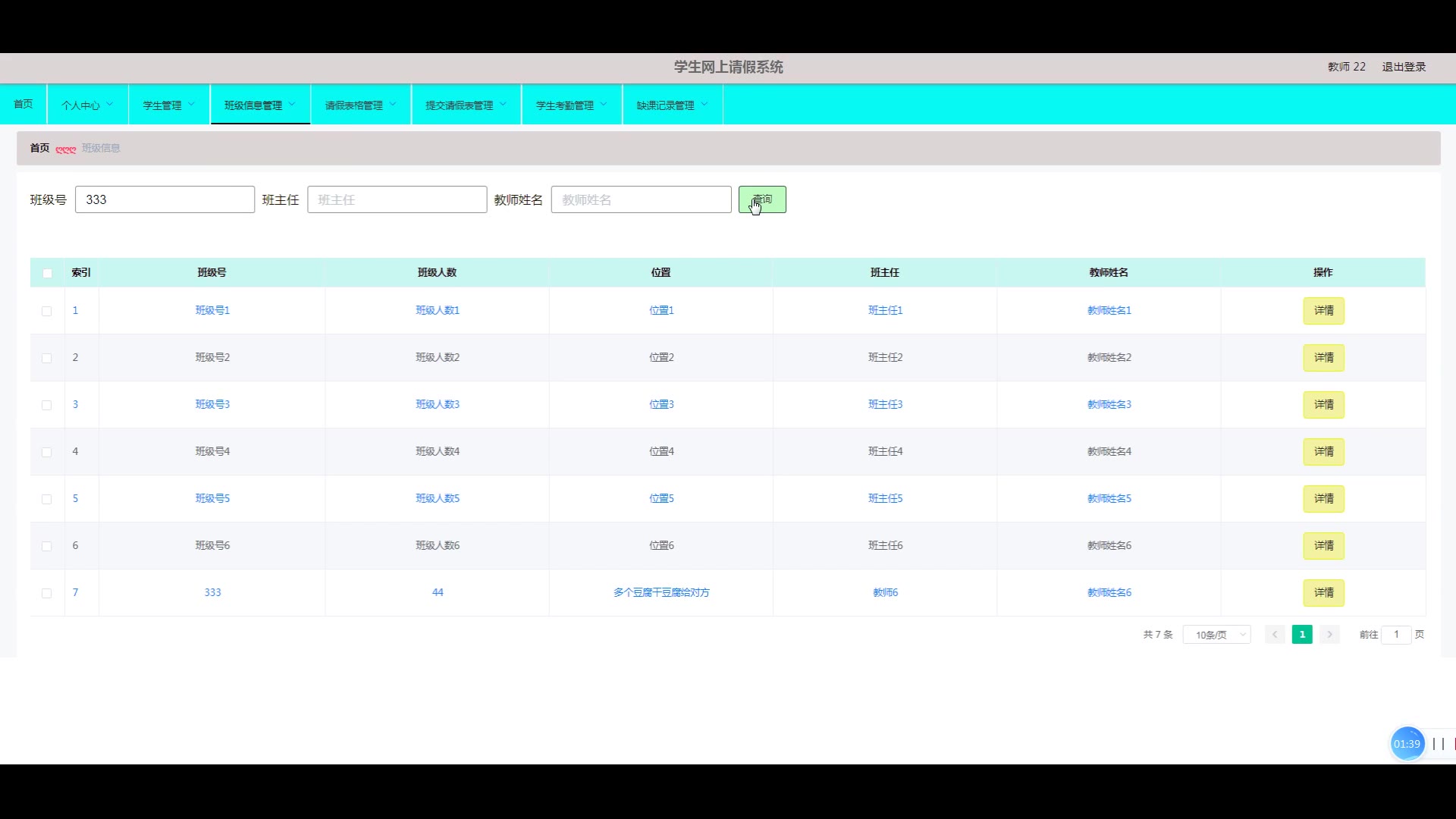Click the previous page arrow in pagination

(1275, 635)
